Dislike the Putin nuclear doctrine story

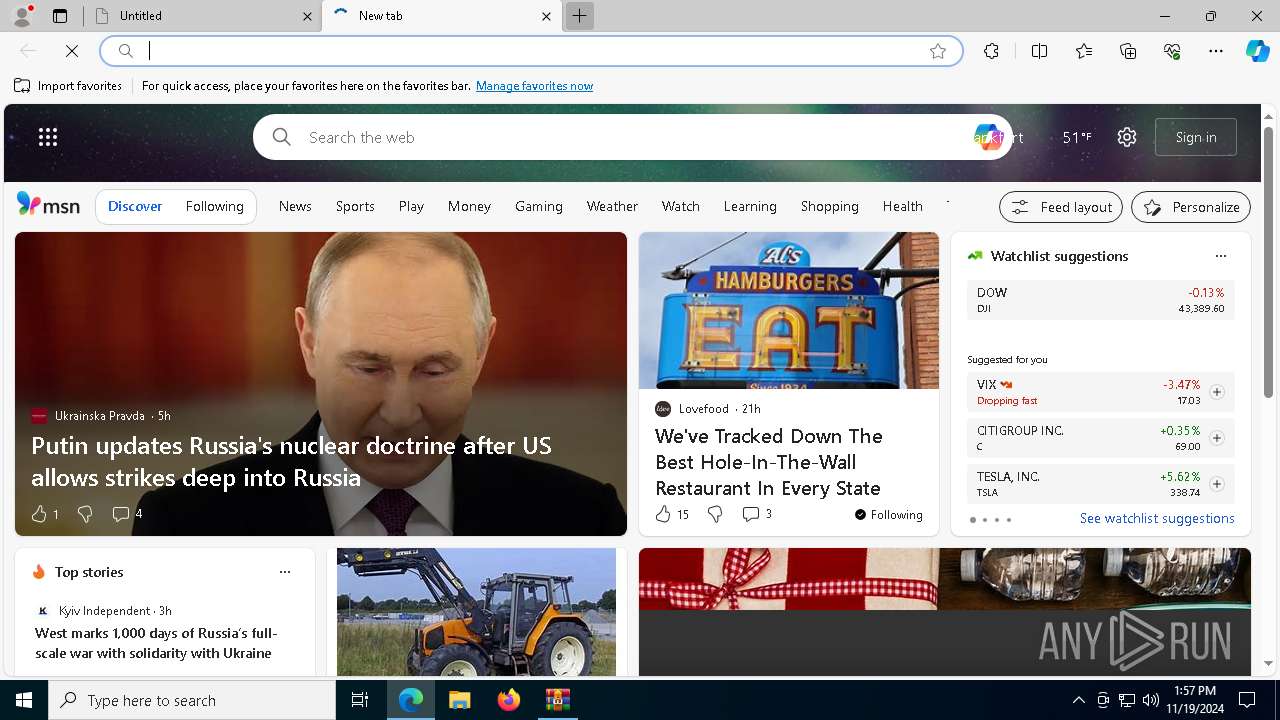[85, 514]
